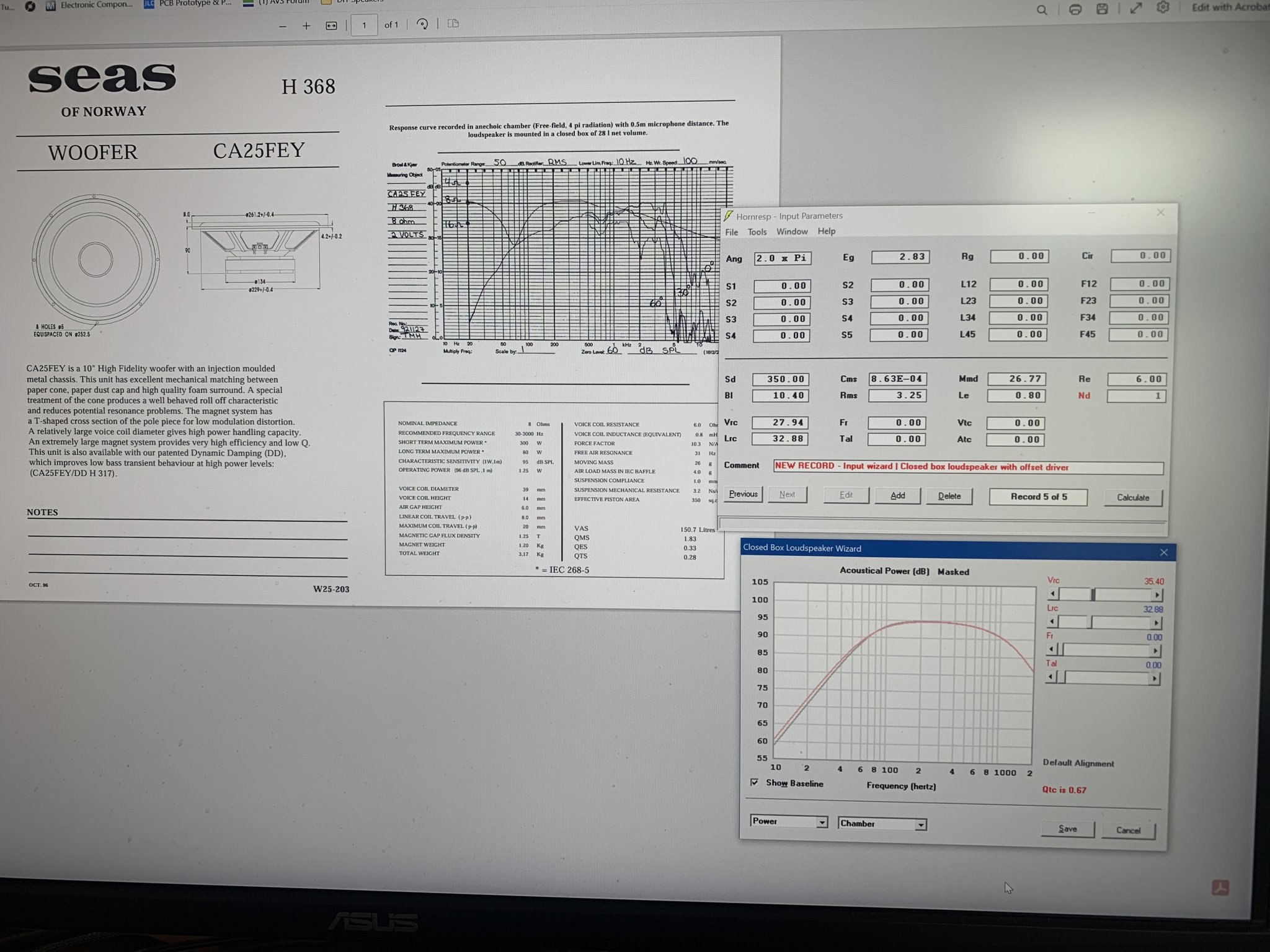Click the Delete record button
This screenshot has width=1270, height=952.
click(949, 496)
